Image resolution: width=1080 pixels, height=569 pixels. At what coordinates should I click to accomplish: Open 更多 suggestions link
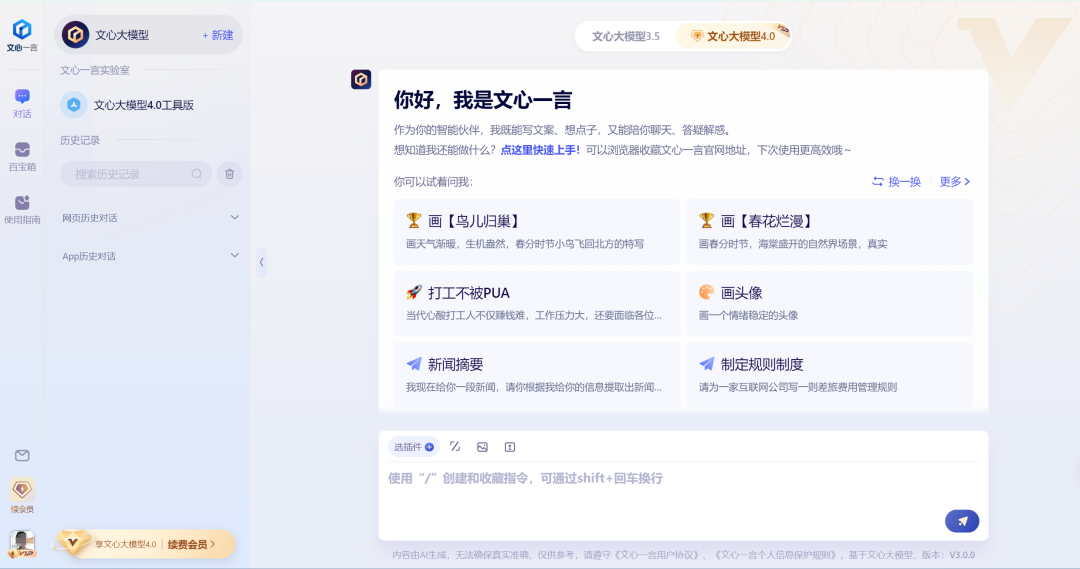955,182
